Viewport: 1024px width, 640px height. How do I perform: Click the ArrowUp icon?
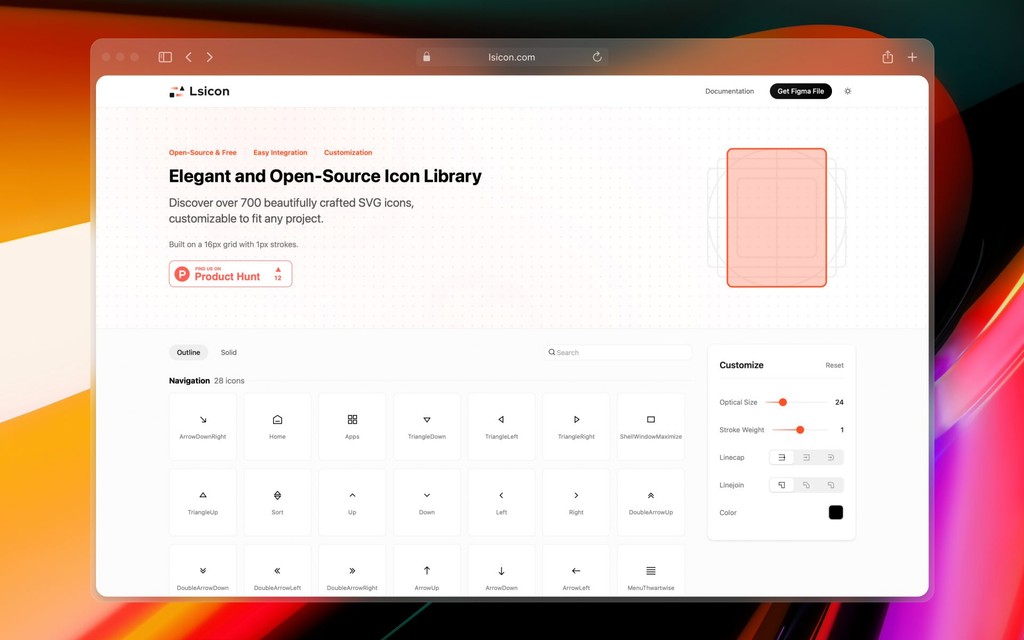[x=427, y=573]
